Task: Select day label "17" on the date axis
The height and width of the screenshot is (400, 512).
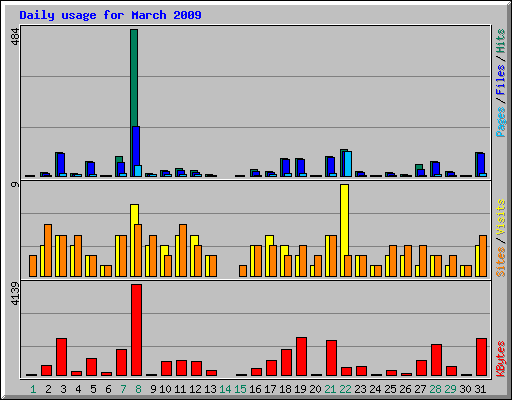Action: click(x=270, y=389)
